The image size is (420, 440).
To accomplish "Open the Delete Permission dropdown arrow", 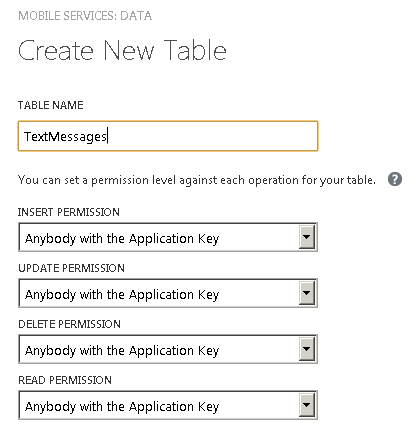I will pyautogui.click(x=307, y=349).
